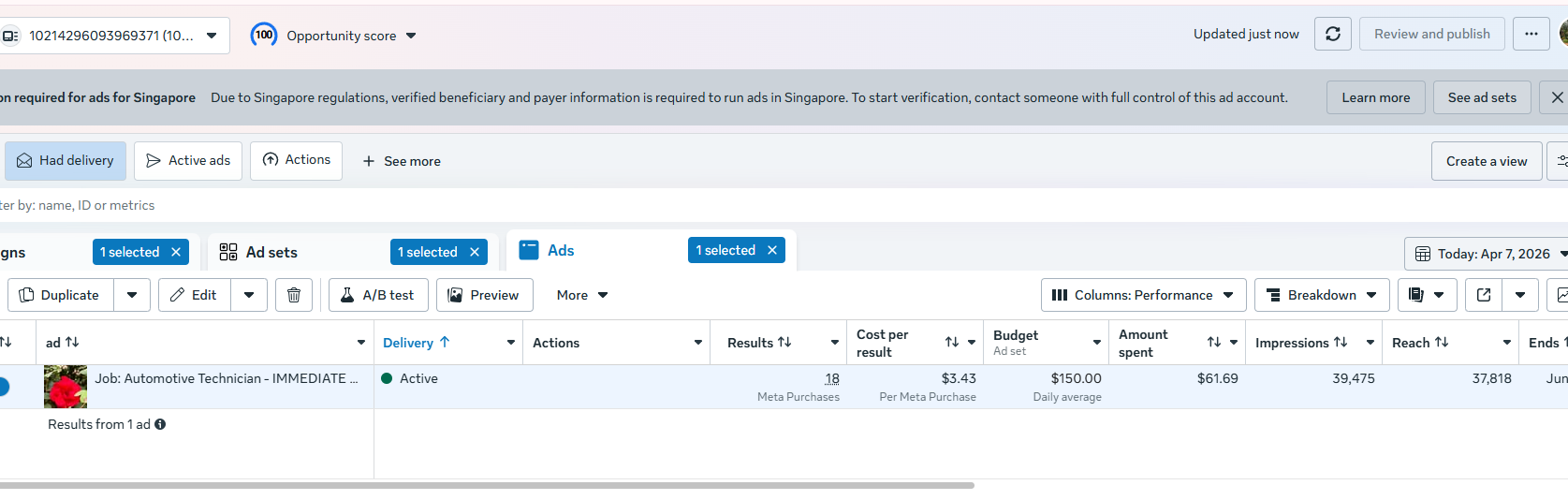This screenshot has height=500, width=1568.
Task: Refresh data with the circular arrow icon
Action: coord(1332,34)
